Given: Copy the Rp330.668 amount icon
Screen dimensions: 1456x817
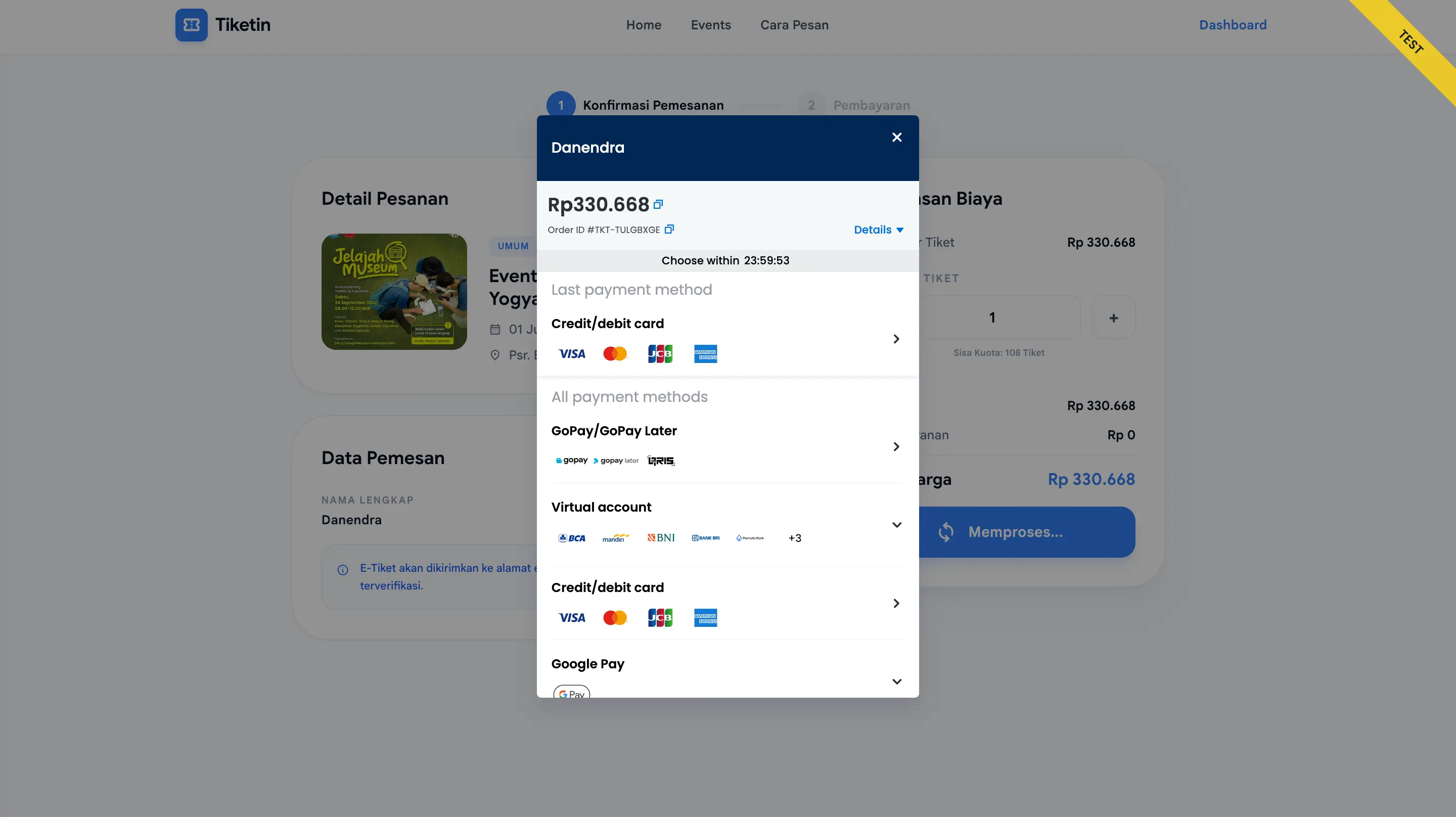Looking at the screenshot, I should point(658,205).
